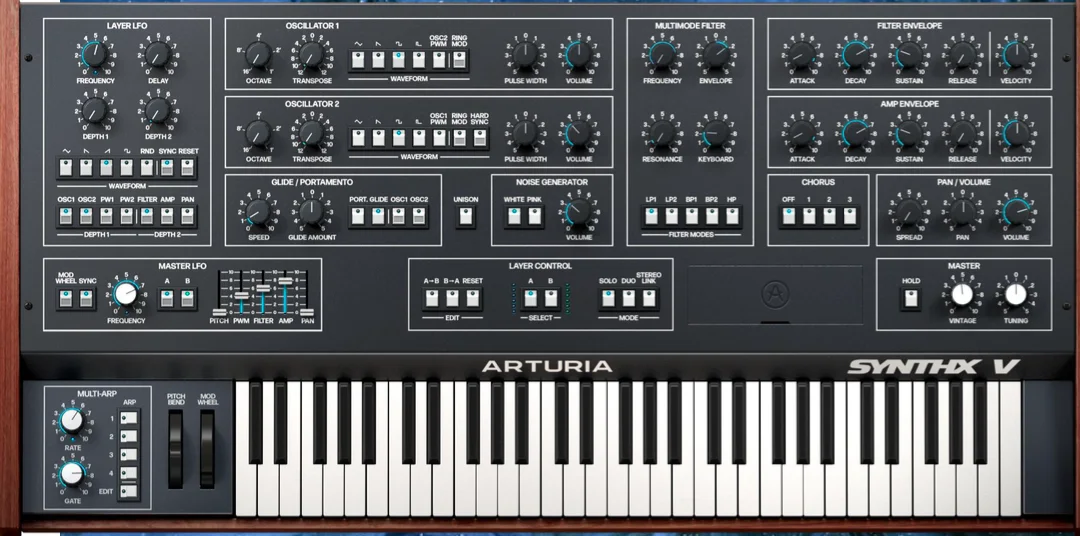Screen dimensions: 1080x536
Task: Click Master LFO PWM fader
Action: 241,295
